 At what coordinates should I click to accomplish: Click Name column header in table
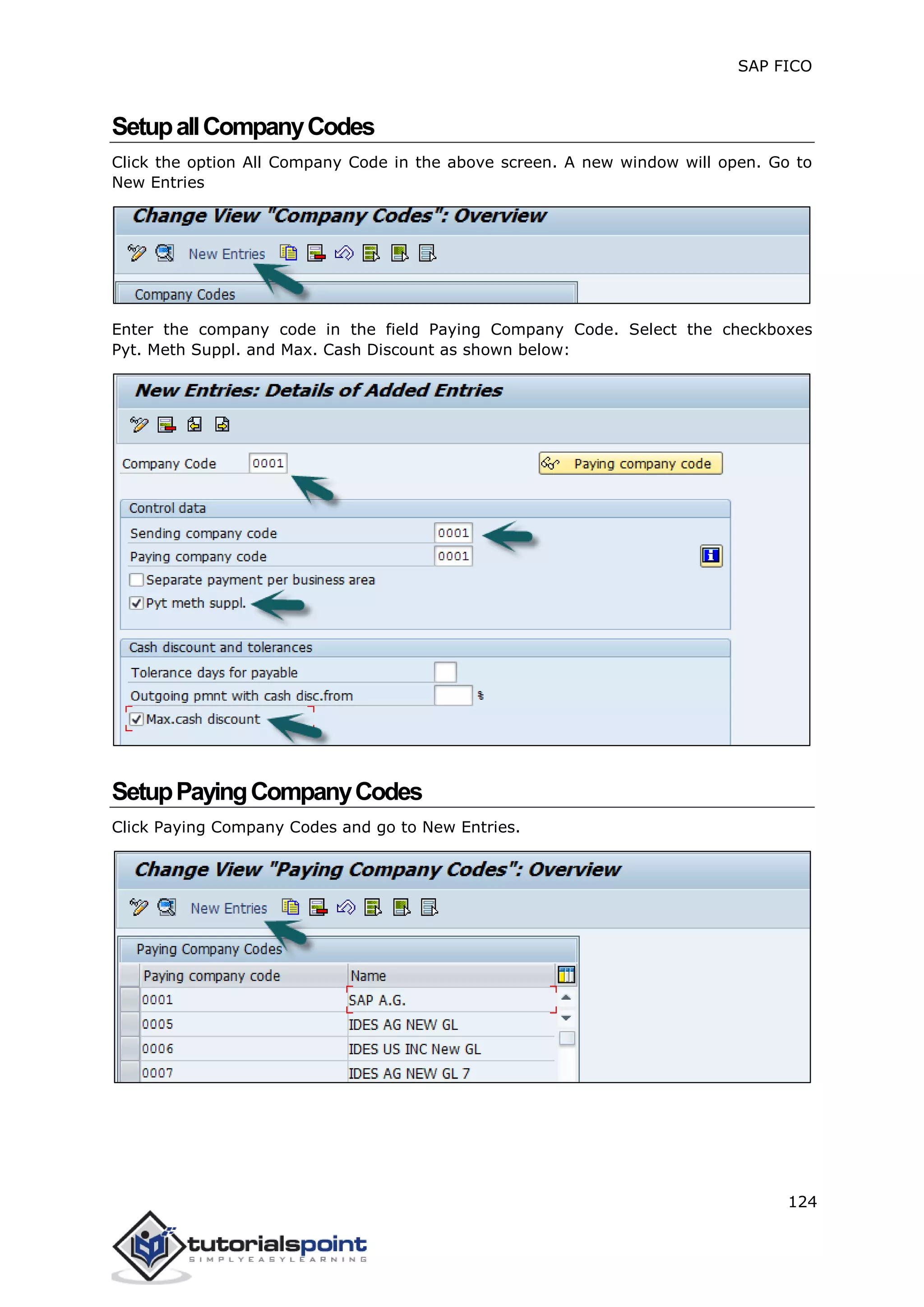point(451,976)
